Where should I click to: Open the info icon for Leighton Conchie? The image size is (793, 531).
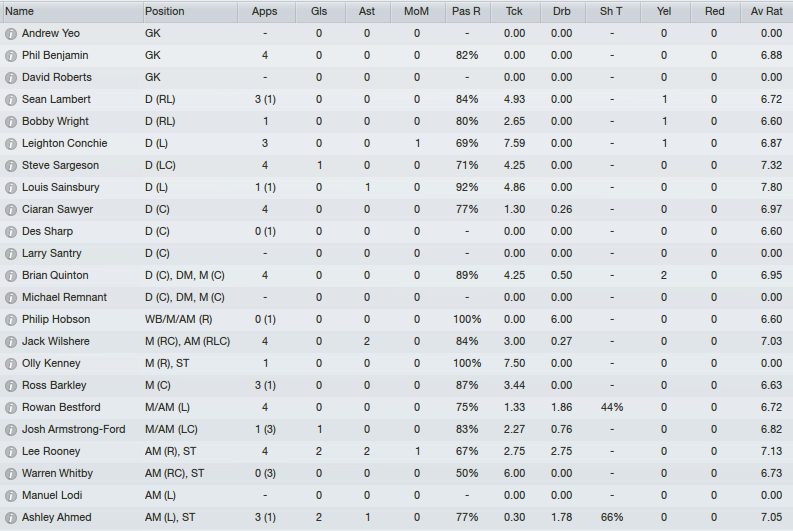(11, 144)
